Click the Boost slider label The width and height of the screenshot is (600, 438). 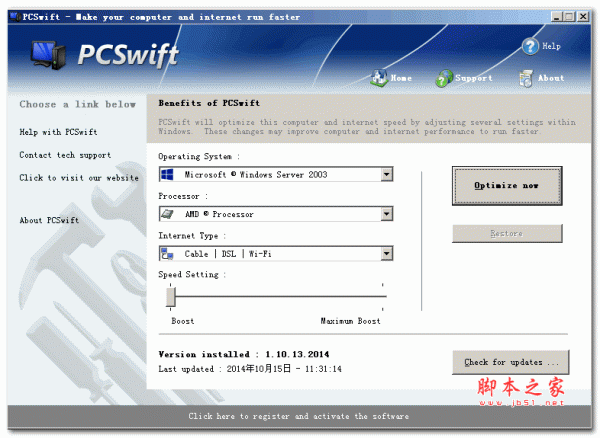[x=183, y=321]
